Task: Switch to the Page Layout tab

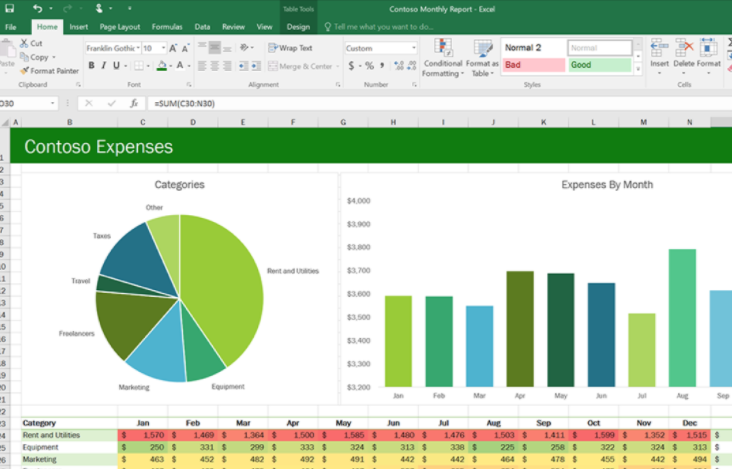Action: [x=120, y=27]
